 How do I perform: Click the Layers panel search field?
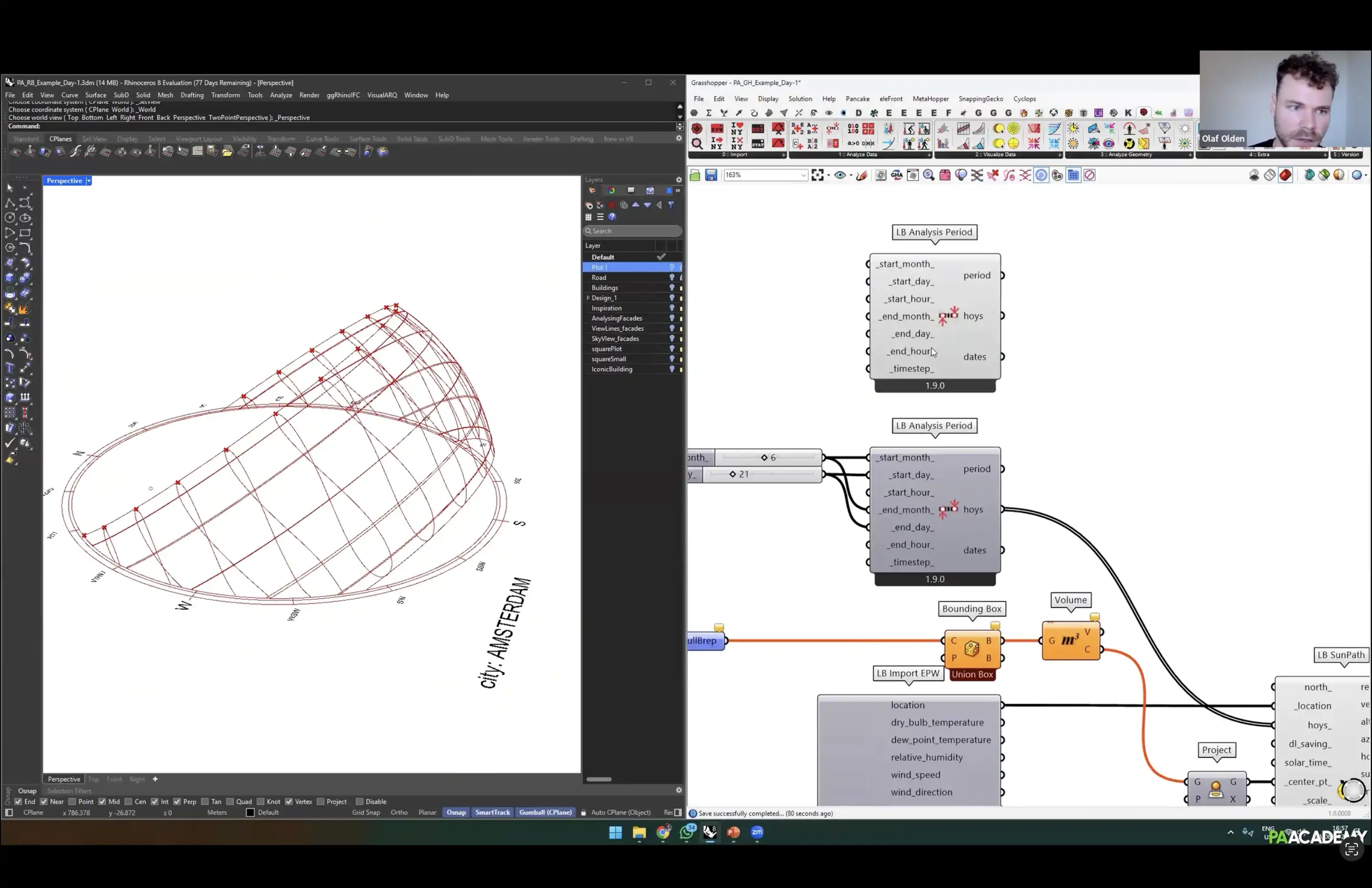(633, 231)
